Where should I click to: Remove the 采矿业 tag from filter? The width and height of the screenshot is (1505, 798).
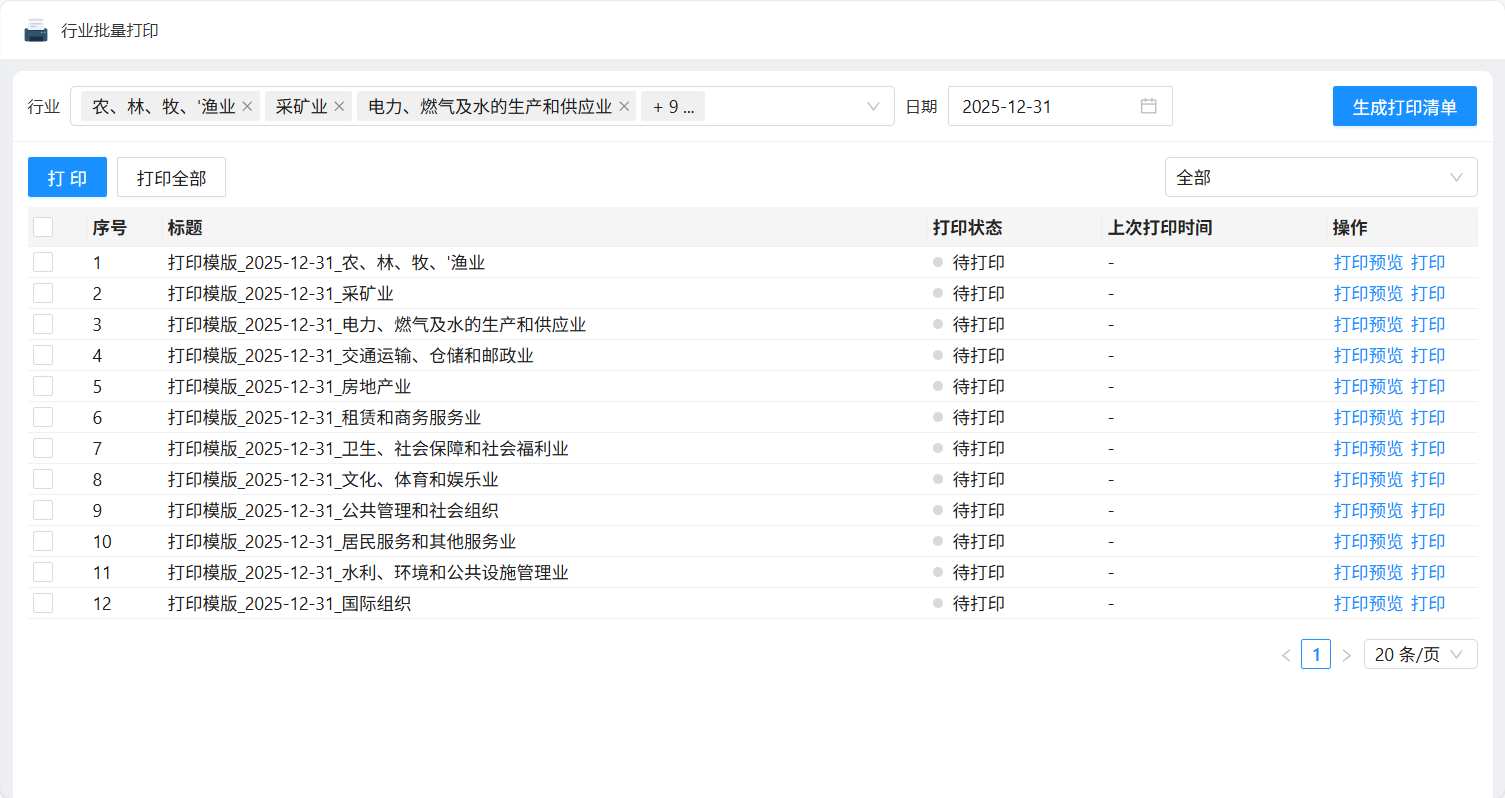(339, 107)
